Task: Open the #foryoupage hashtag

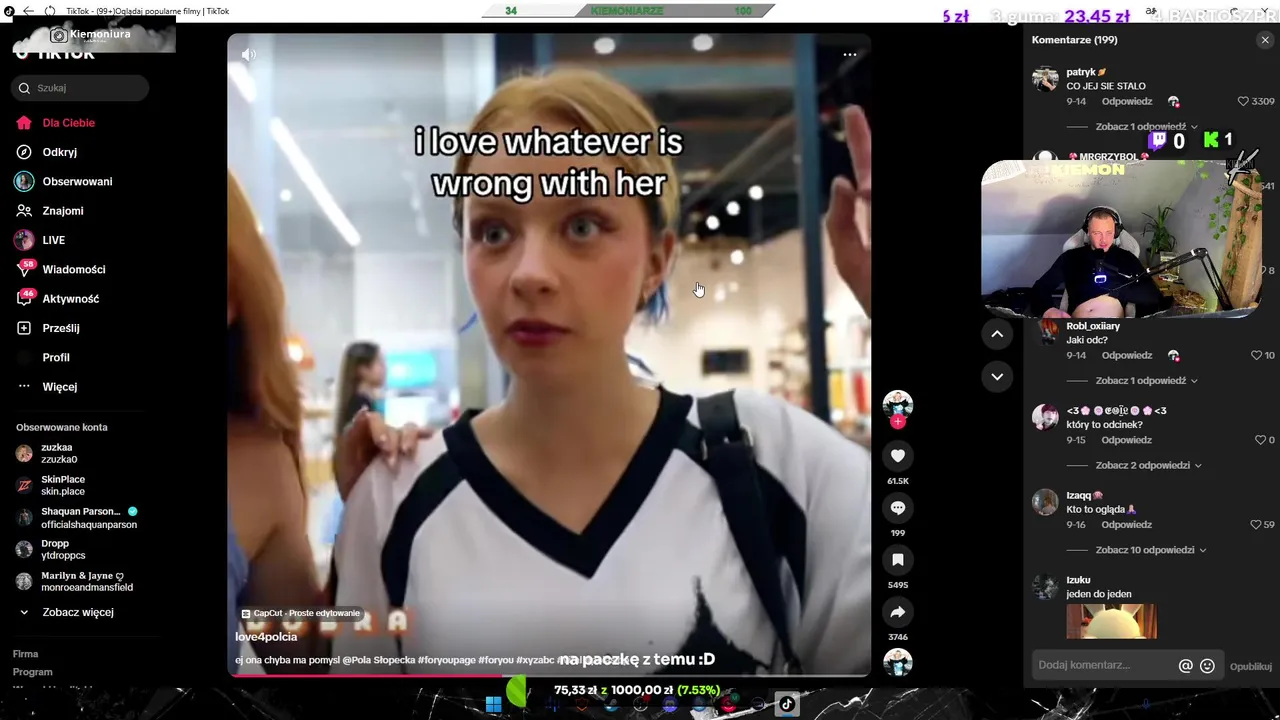Action: tap(447, 660)
